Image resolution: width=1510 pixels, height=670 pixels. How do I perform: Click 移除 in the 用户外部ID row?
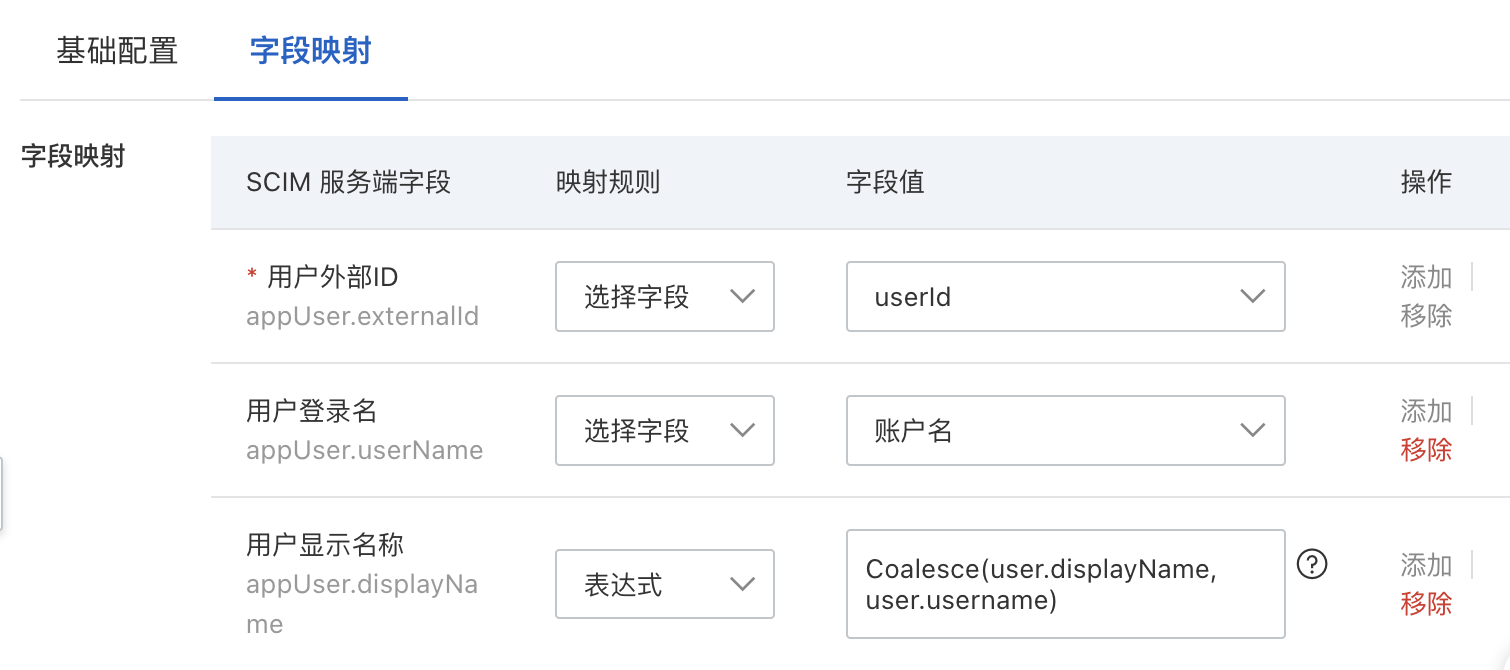(1425, 316)
